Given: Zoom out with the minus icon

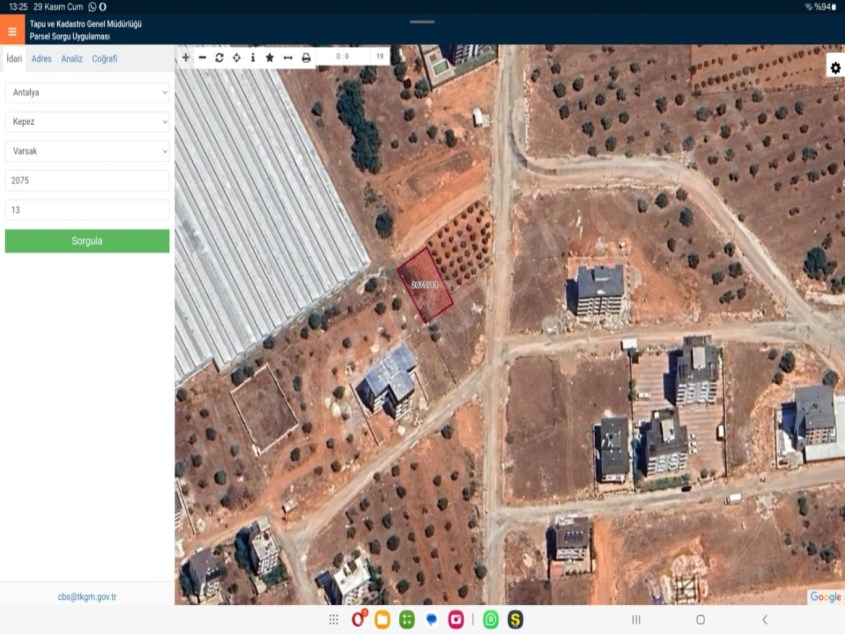Looking at the screenshot, I should click(x=202, y=58).
